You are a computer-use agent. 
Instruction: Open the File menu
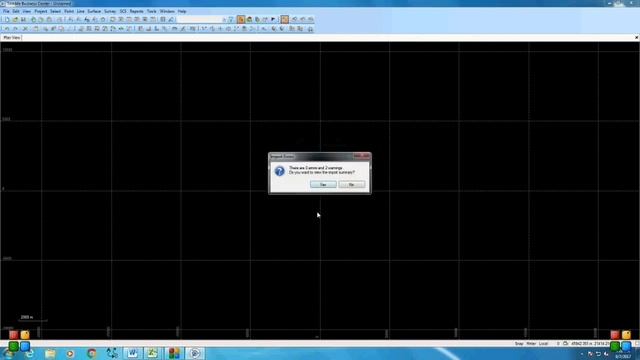[6, 11]
